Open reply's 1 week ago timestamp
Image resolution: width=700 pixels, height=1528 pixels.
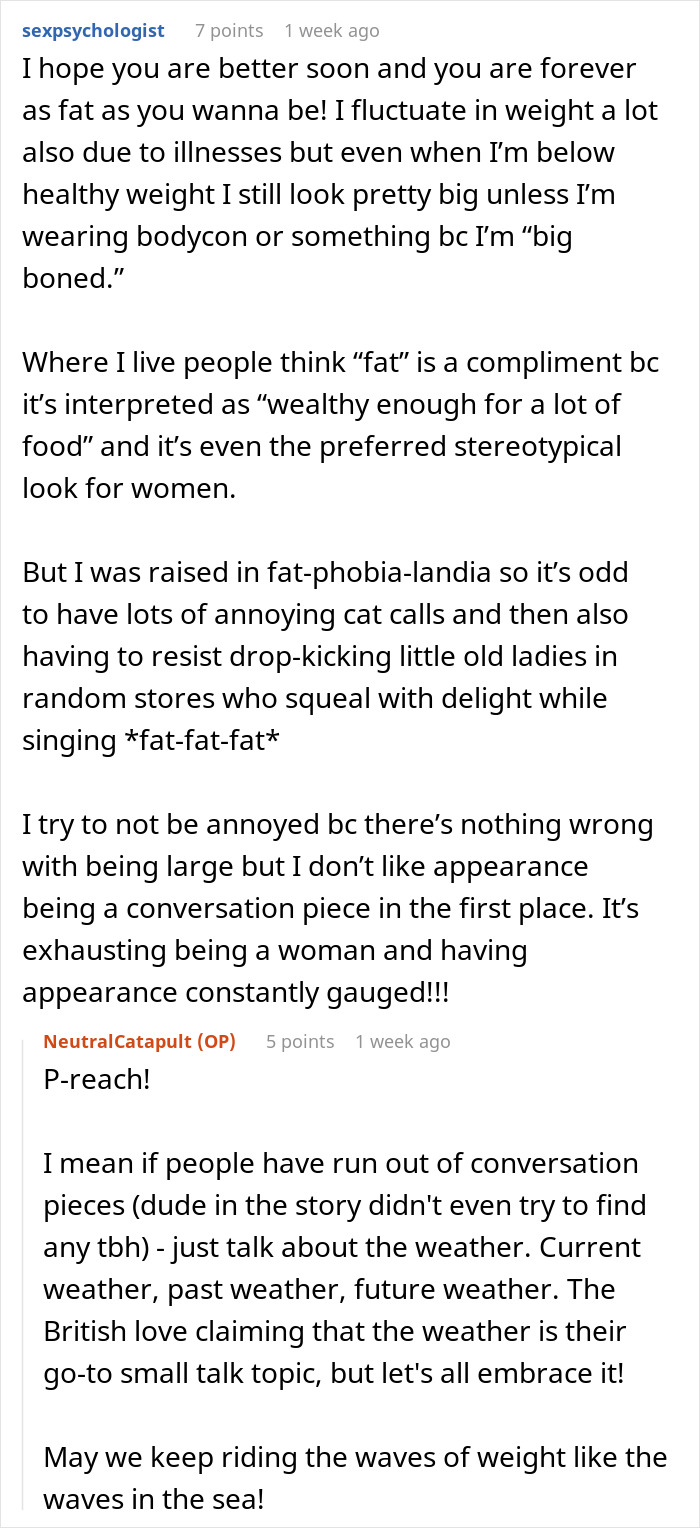click(x=402, y=1041)
